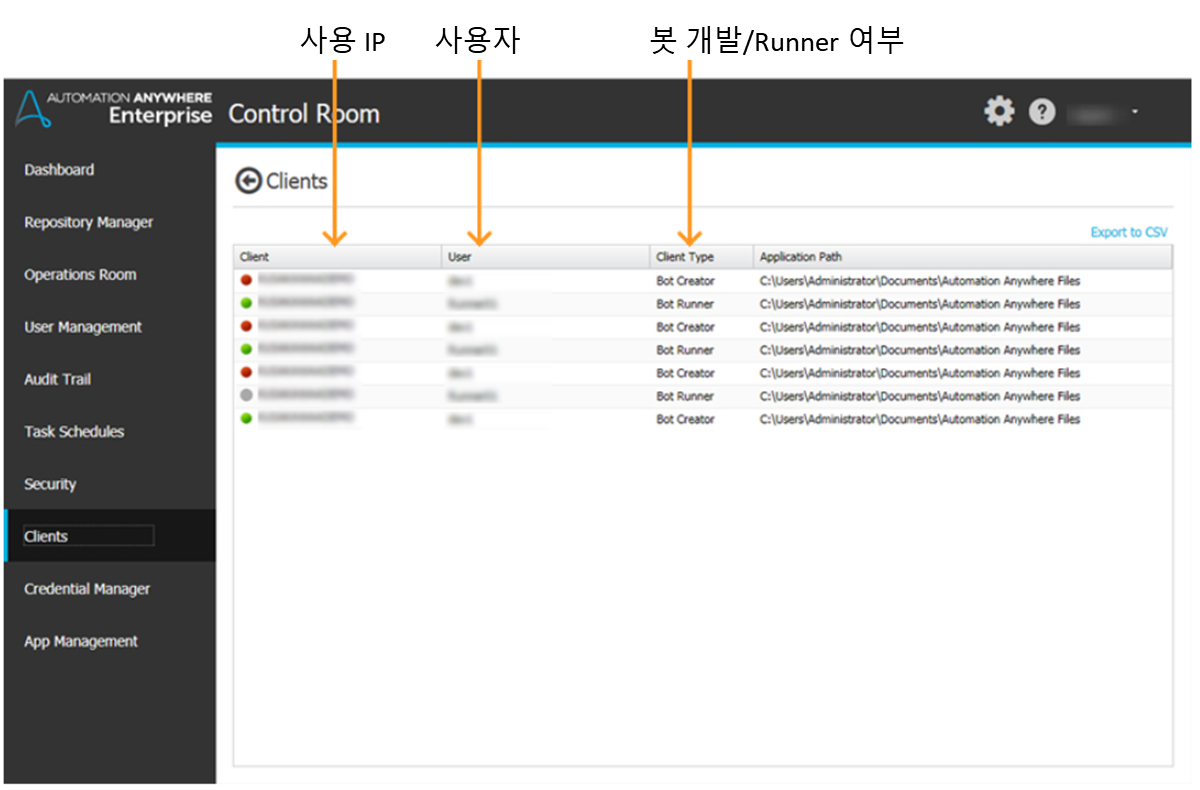The image size is (1200, 790).
Task: Select Bot Runner in the second row
Action: (x=685, y=304)
